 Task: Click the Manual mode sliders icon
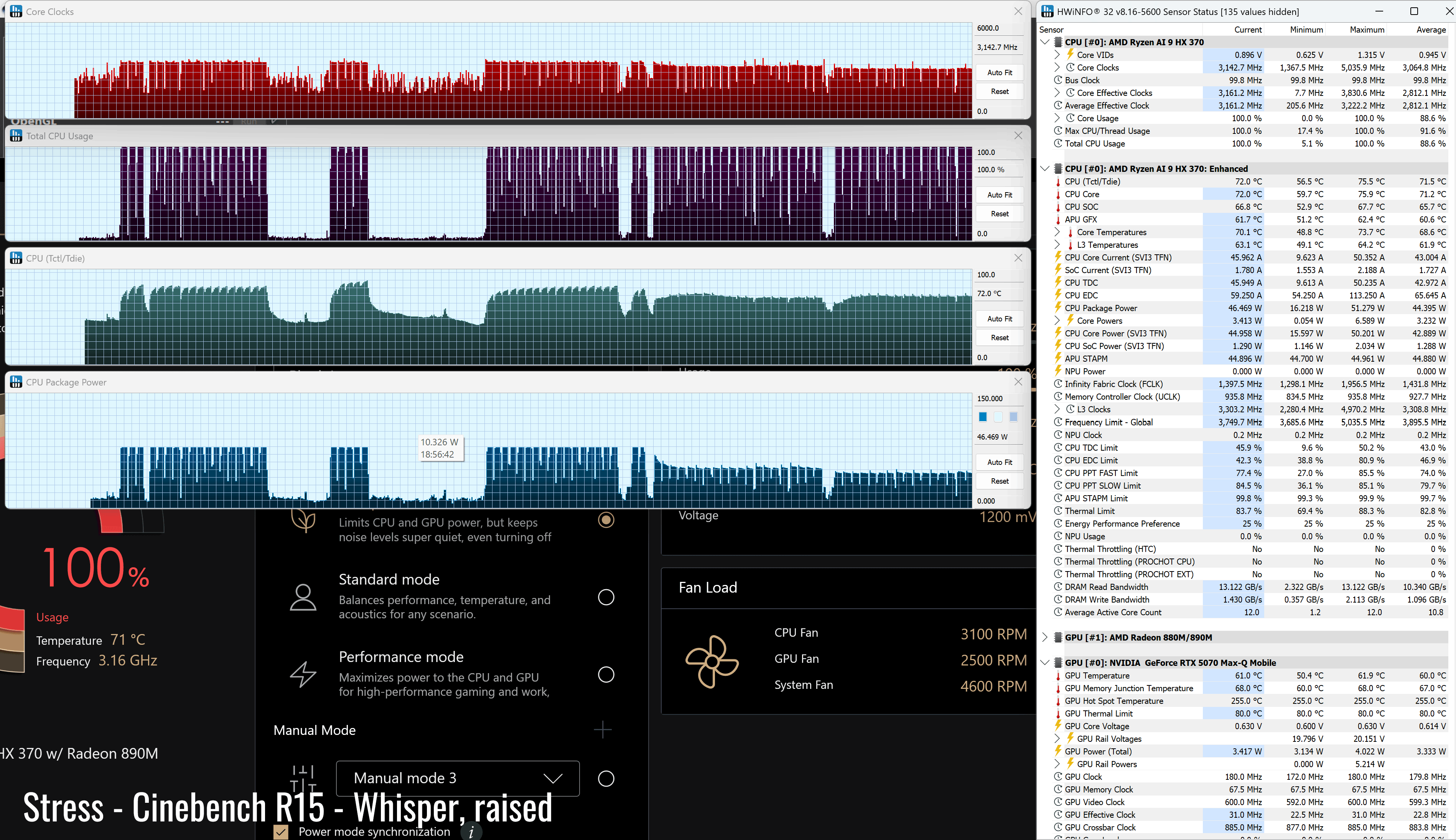pyautogui.click(x=303, y=778)
